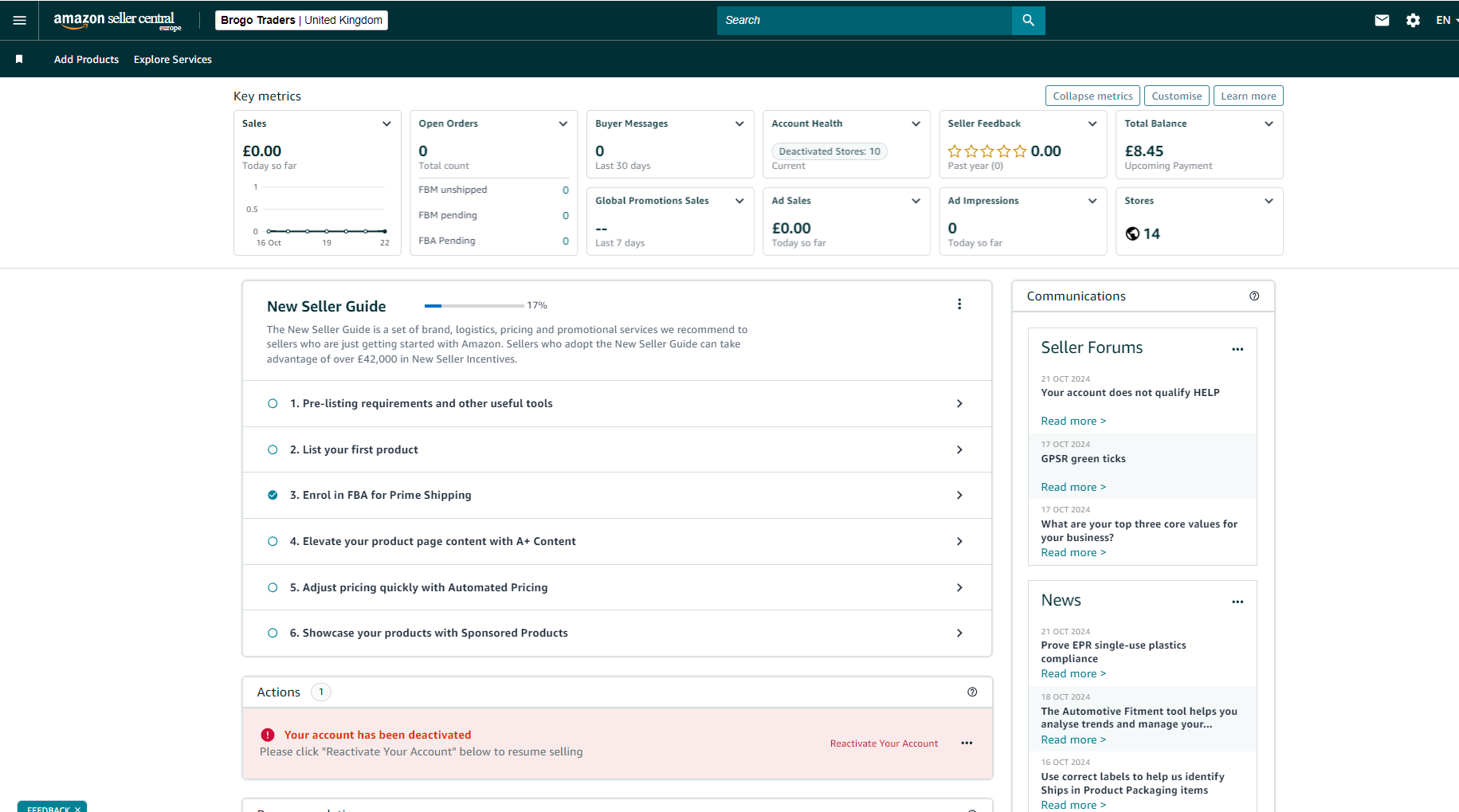Click the Actions count badge 1
This screenshot has height=812, width=1459.
(321, 692)
